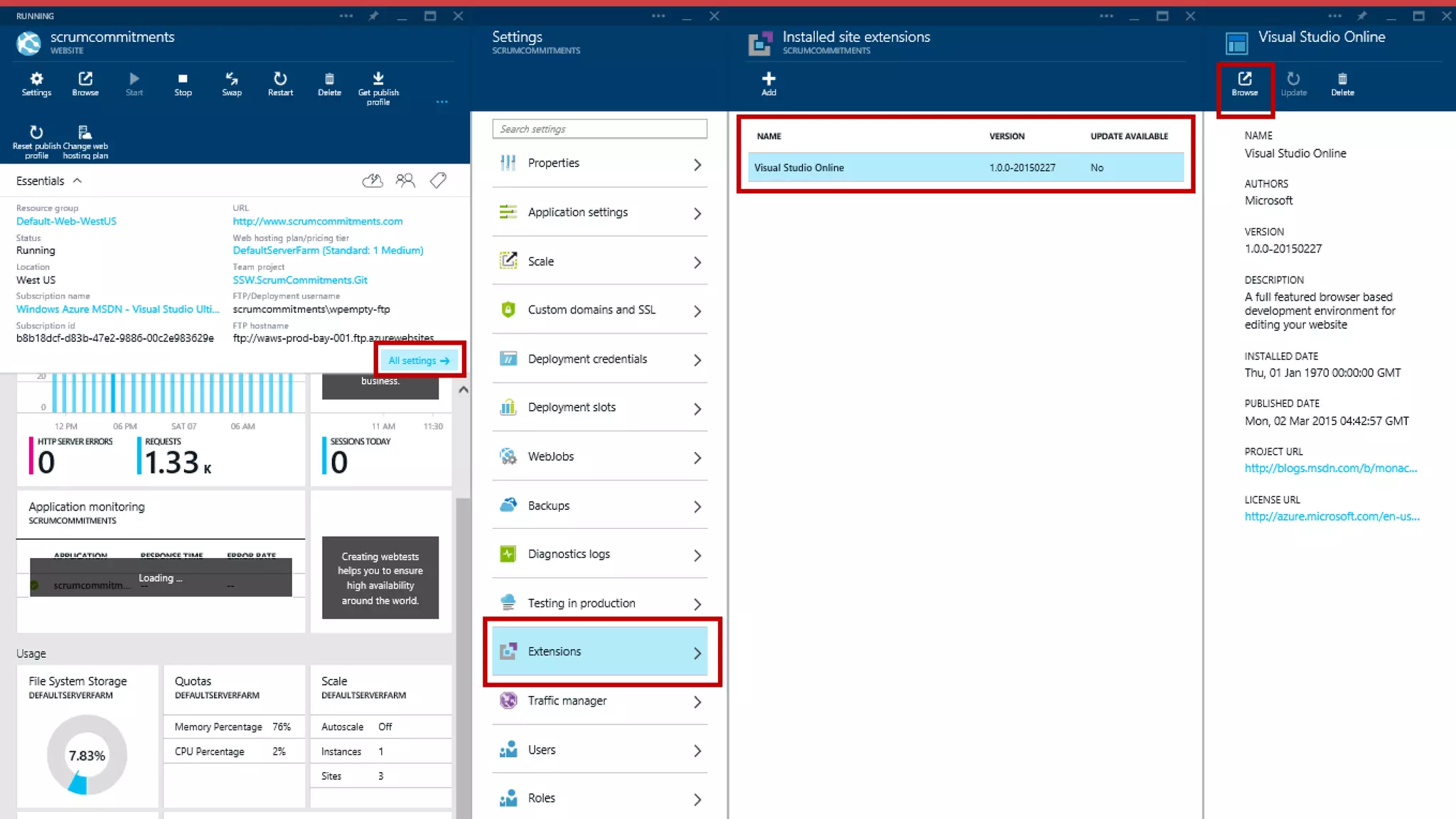Open the scrumcommitments.com URL link
This screenshot has height=819, width=1456.
(317, 221)
